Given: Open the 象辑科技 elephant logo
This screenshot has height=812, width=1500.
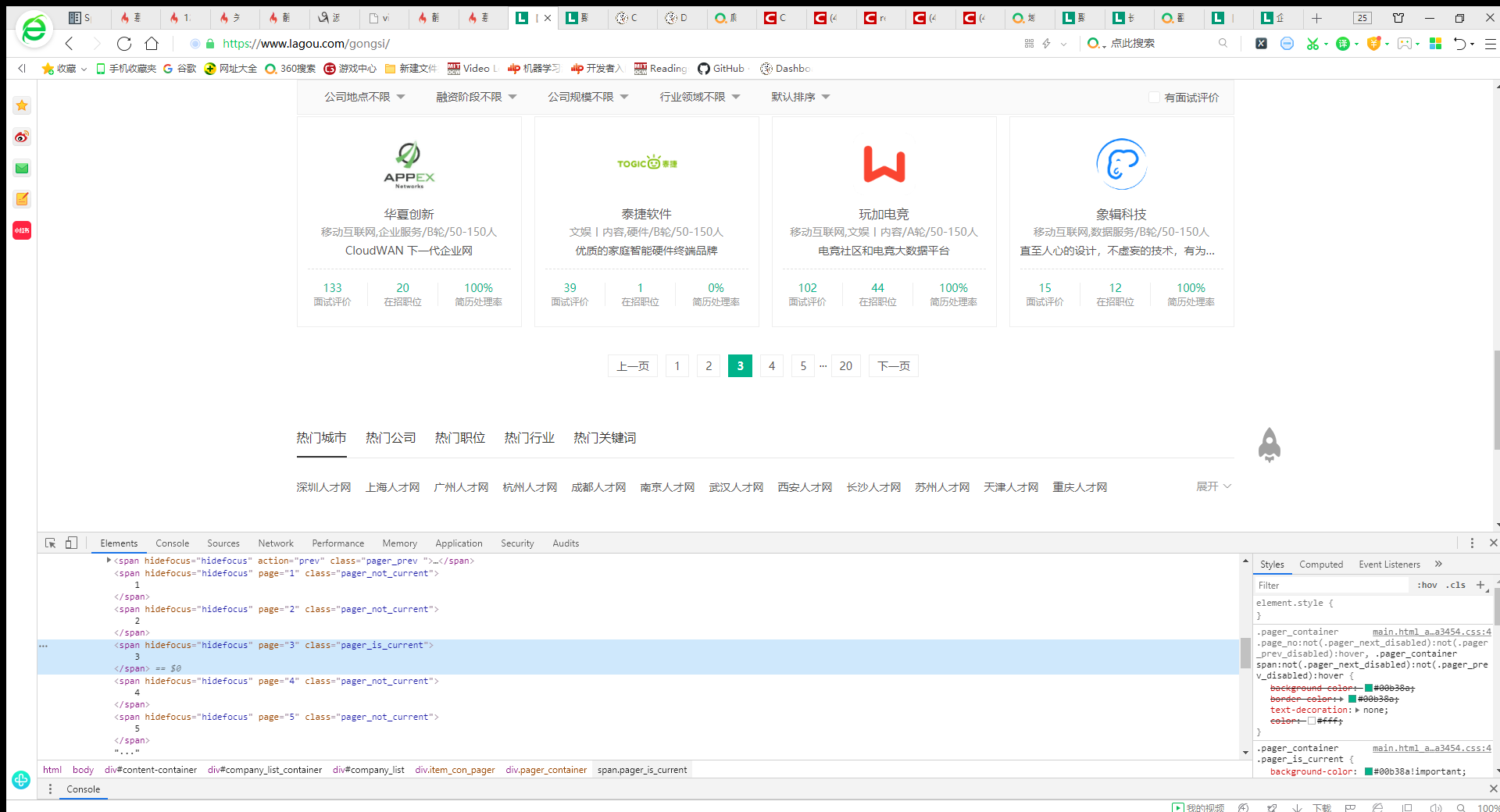Looking at the screenshot, I should click(1122, 164).
